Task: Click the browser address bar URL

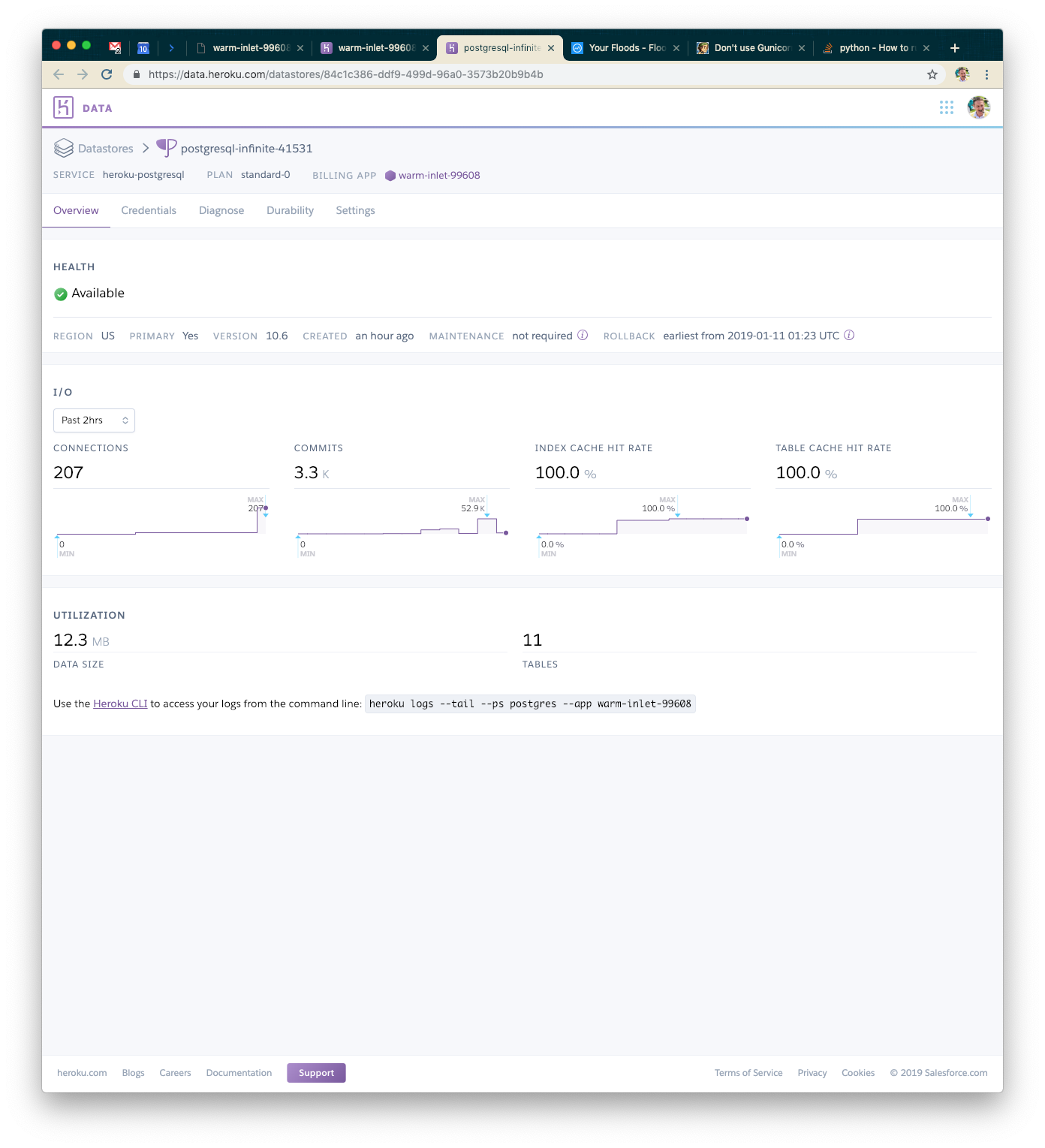Action: [345, 74]
